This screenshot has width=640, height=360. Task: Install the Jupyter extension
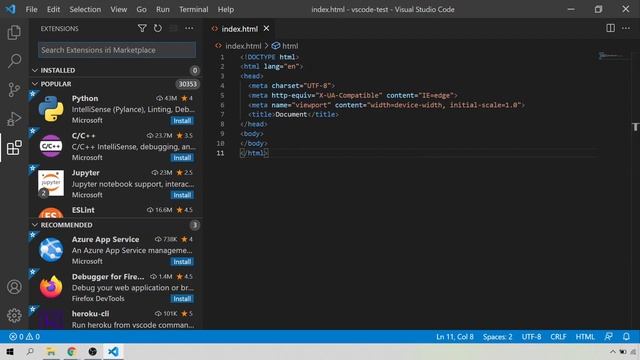coord(182,195)
